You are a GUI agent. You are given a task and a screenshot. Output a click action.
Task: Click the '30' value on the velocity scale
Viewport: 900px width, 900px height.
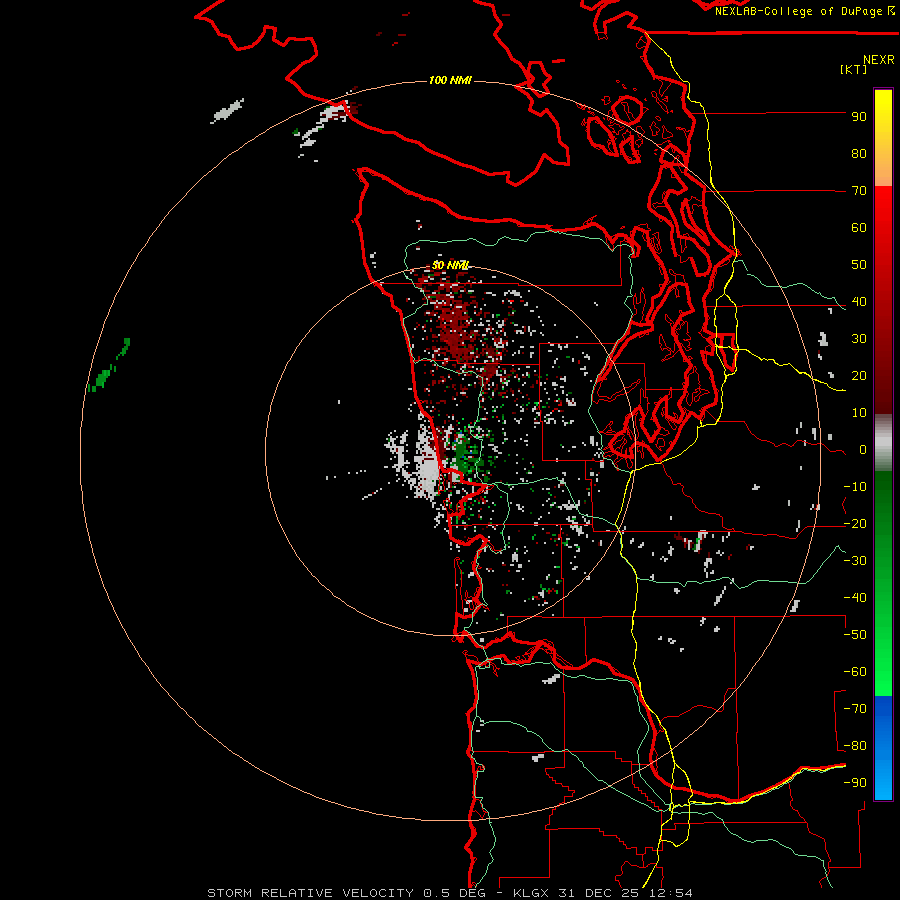point(859,339)
